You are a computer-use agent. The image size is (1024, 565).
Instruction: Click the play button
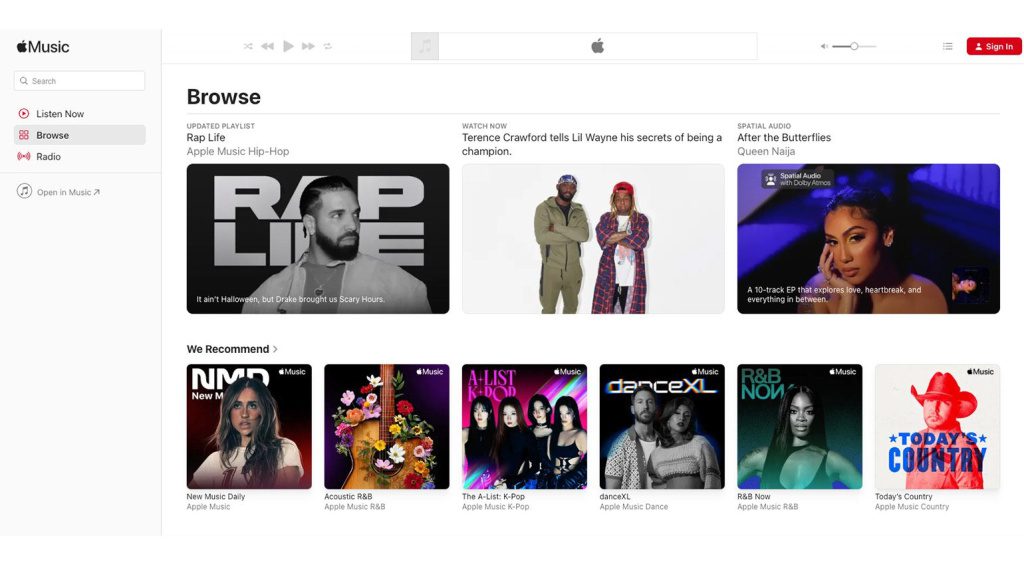point(288,46)
